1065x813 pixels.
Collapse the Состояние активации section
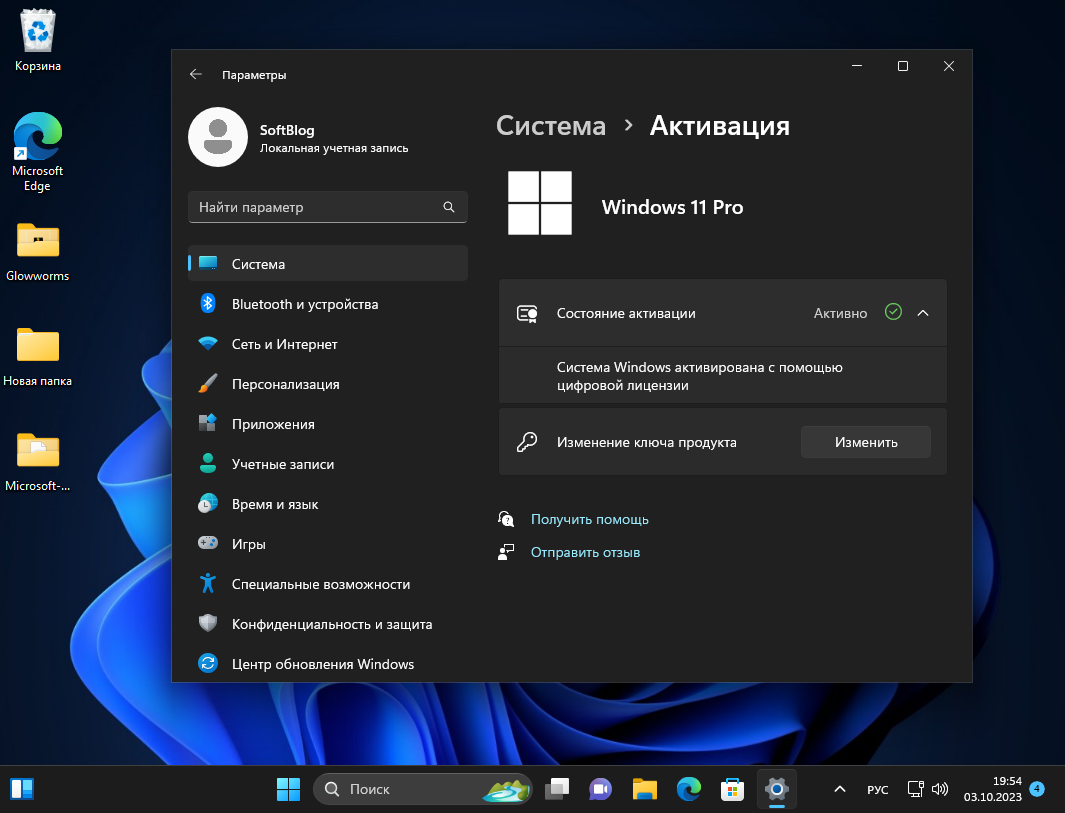(923, 313)
